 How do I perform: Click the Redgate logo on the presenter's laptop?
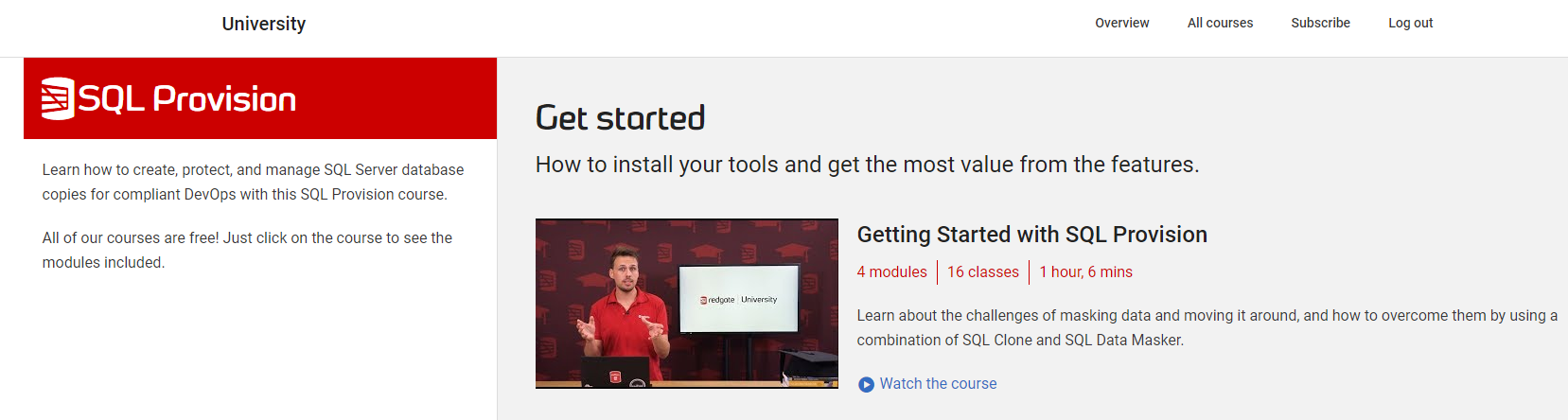pos(615,376)
